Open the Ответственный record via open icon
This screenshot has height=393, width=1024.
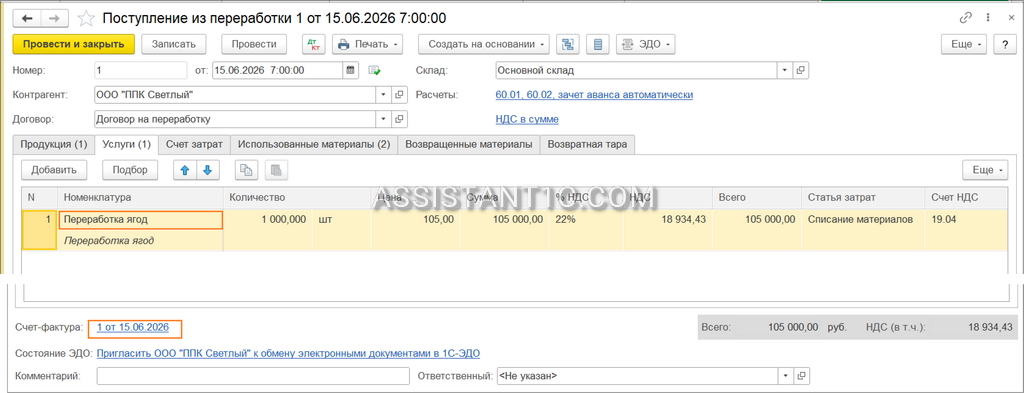(x=801, y=376)
